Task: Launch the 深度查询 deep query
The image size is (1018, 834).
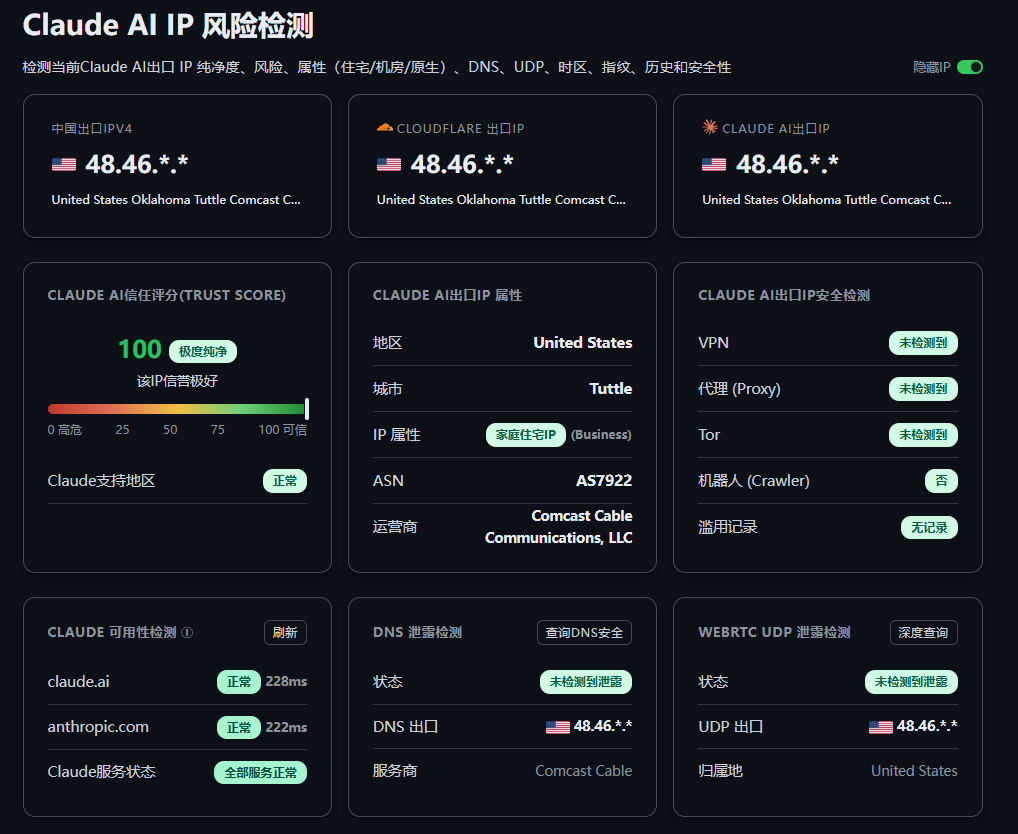Action: pos(923,633)
